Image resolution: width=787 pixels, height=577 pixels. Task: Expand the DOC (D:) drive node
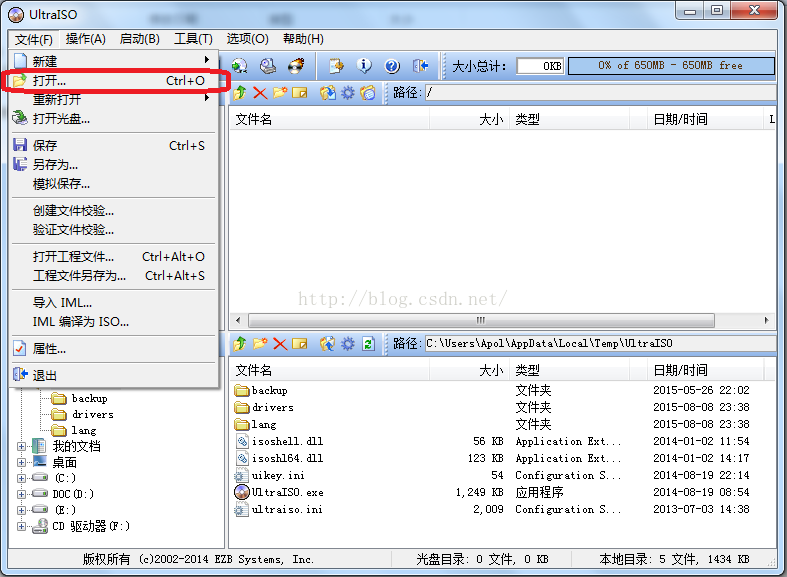(x=21, y=494)
